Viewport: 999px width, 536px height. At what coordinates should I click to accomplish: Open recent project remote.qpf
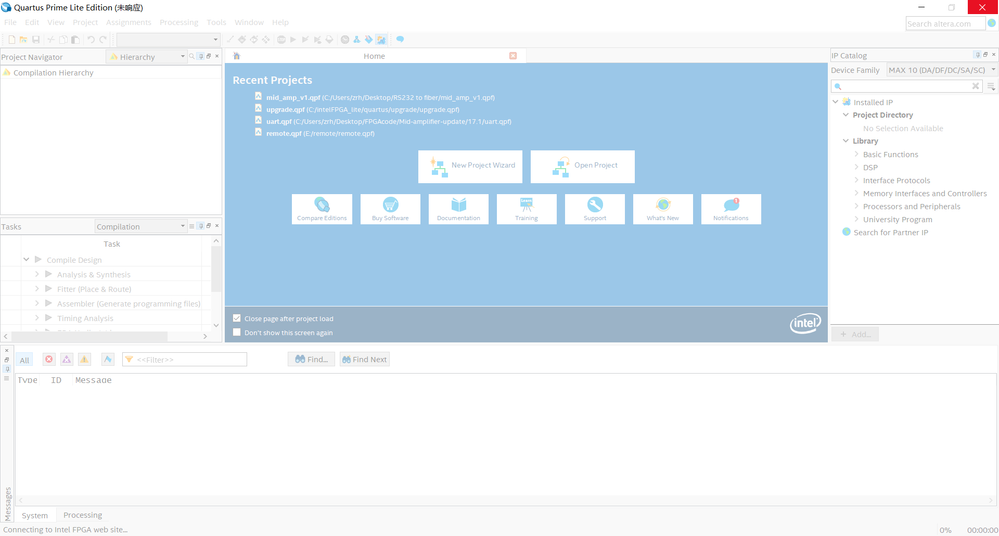point(320,133)
